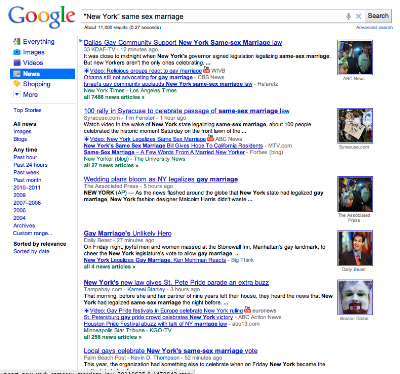Select the News category tab

[42, 74]
